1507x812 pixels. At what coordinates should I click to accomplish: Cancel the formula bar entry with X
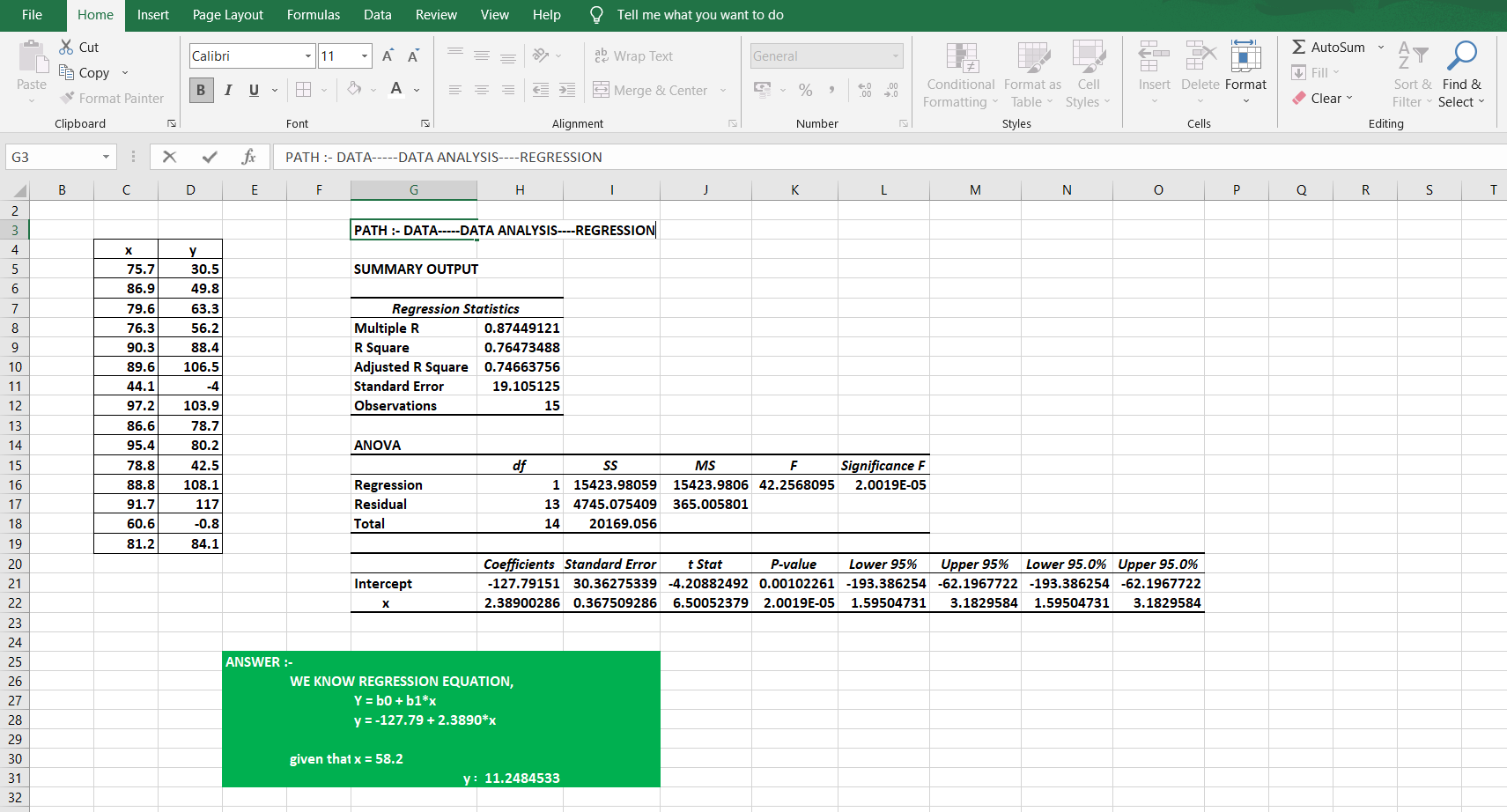[x=170, y=157]
